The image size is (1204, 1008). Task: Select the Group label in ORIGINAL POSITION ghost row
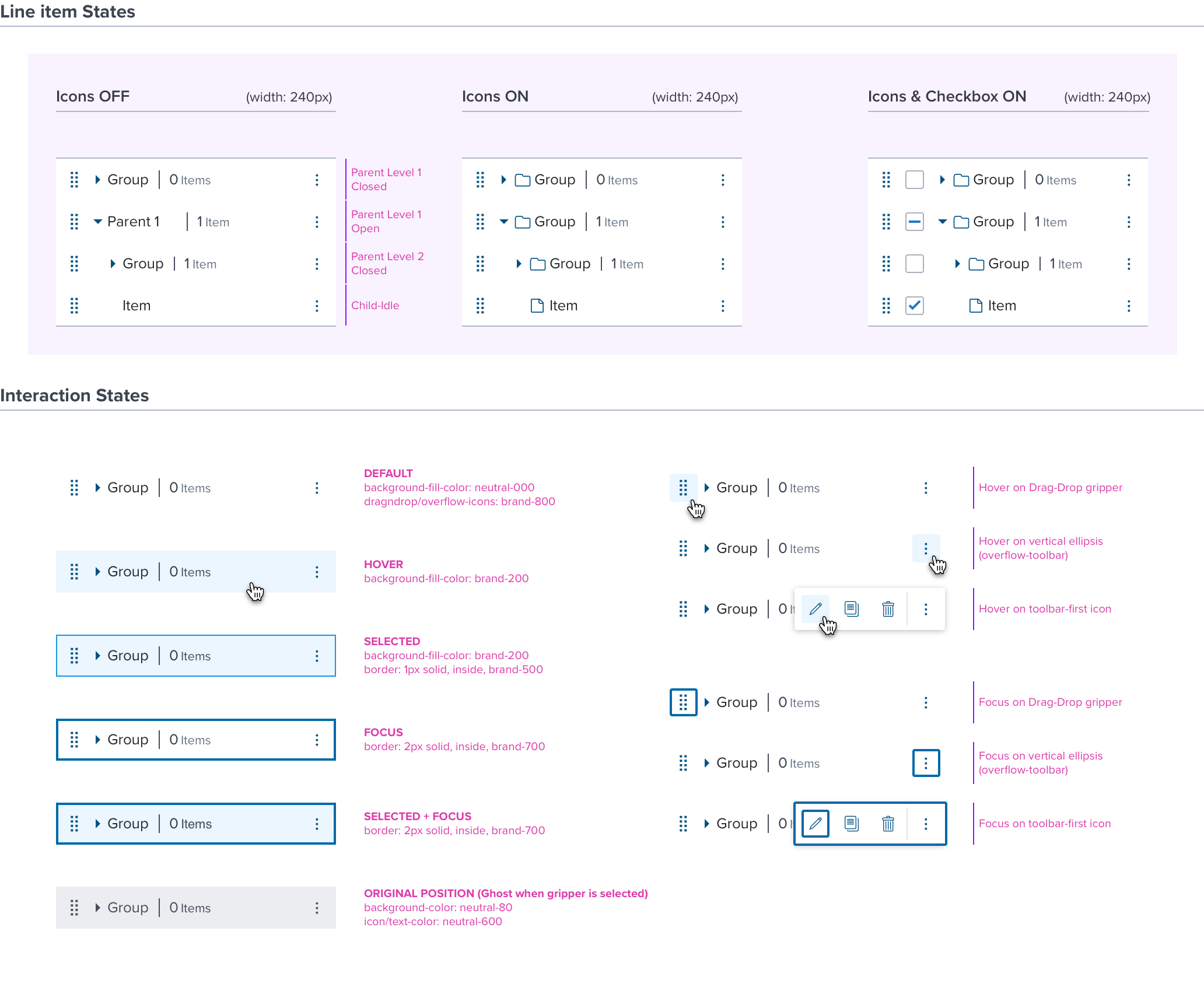coord(128,908)
